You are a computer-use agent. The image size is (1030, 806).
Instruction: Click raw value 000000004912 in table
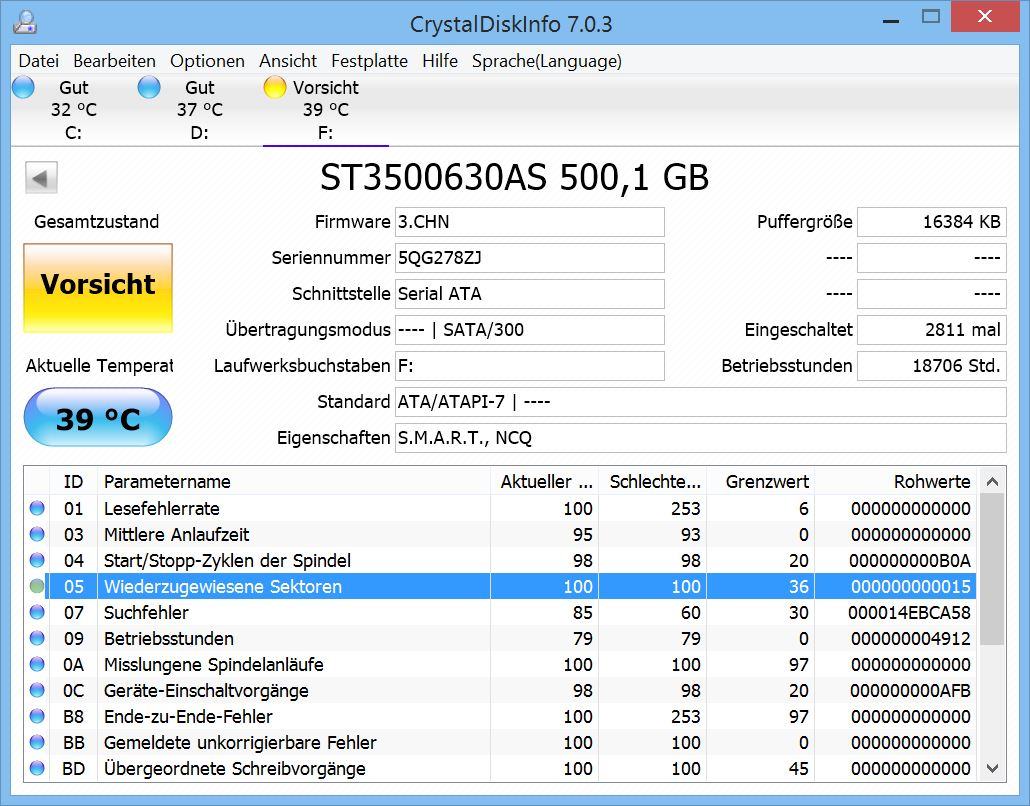(x=910, y=638)
